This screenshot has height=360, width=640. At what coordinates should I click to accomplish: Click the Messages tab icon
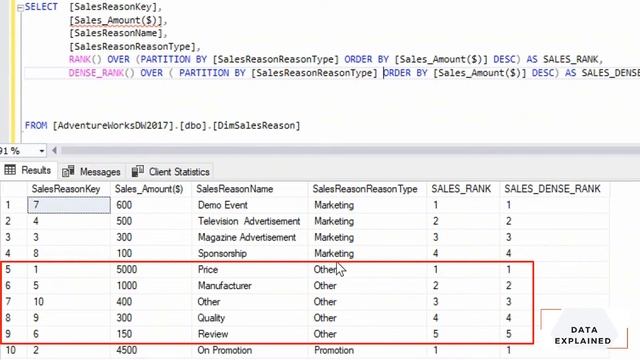click(68, 171)
